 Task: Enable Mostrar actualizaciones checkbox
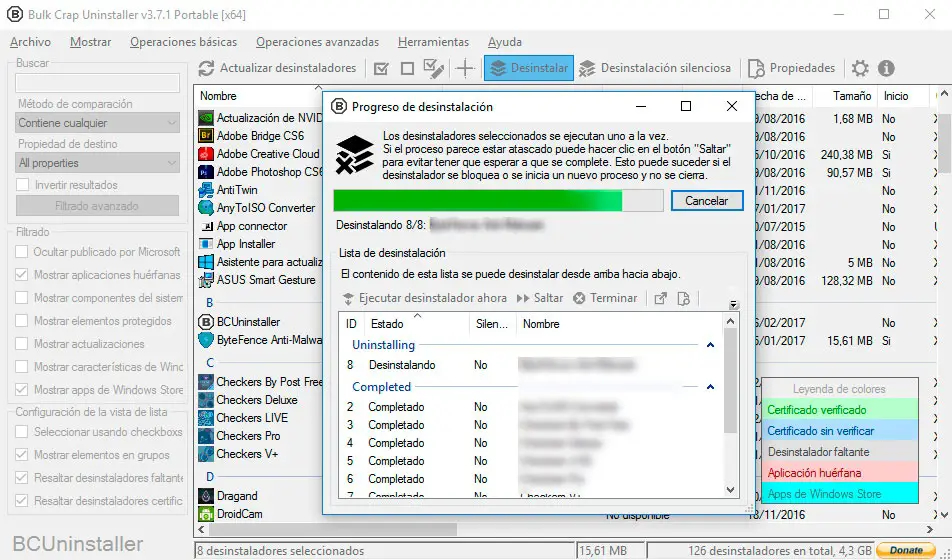22,344
